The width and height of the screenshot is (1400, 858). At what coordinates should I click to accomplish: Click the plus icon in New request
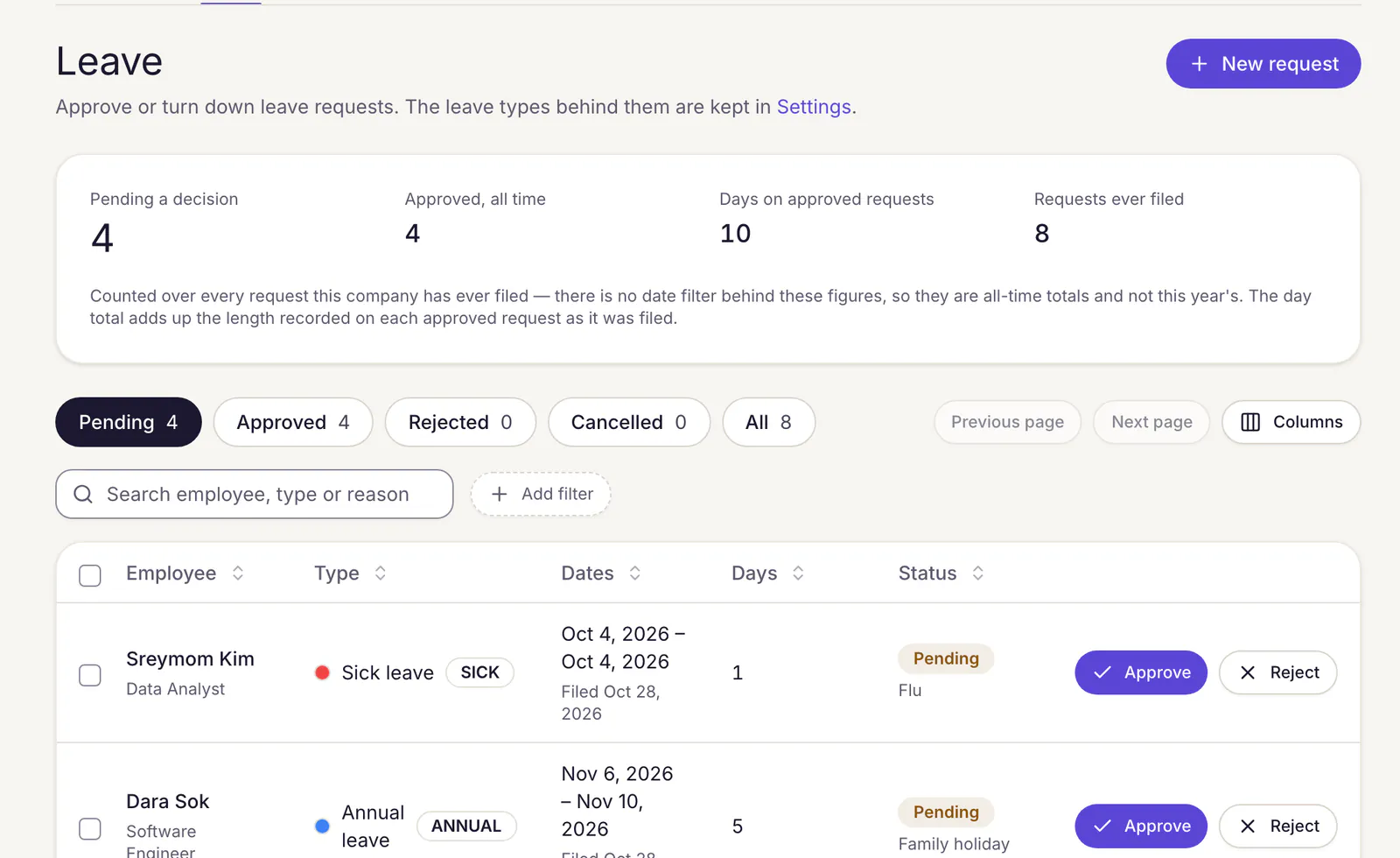click(1199, 64)
